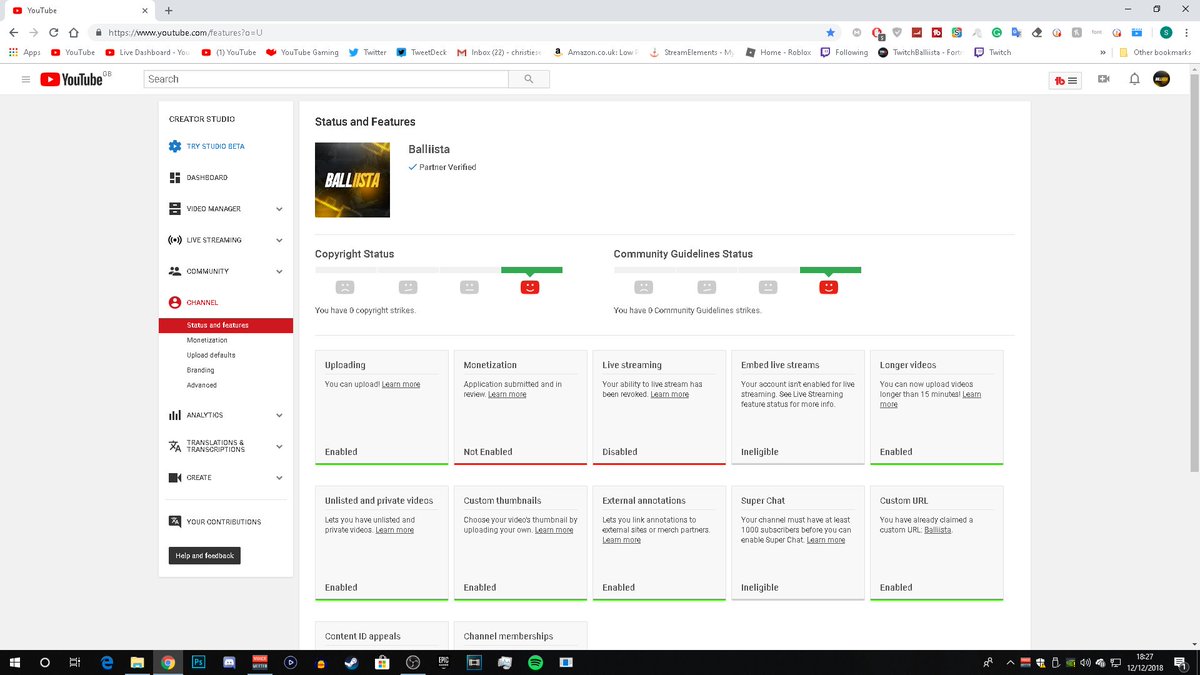Expand the Live Streaming section
This screenshot has width=1200, height=675.
click(x=279, y=240)
